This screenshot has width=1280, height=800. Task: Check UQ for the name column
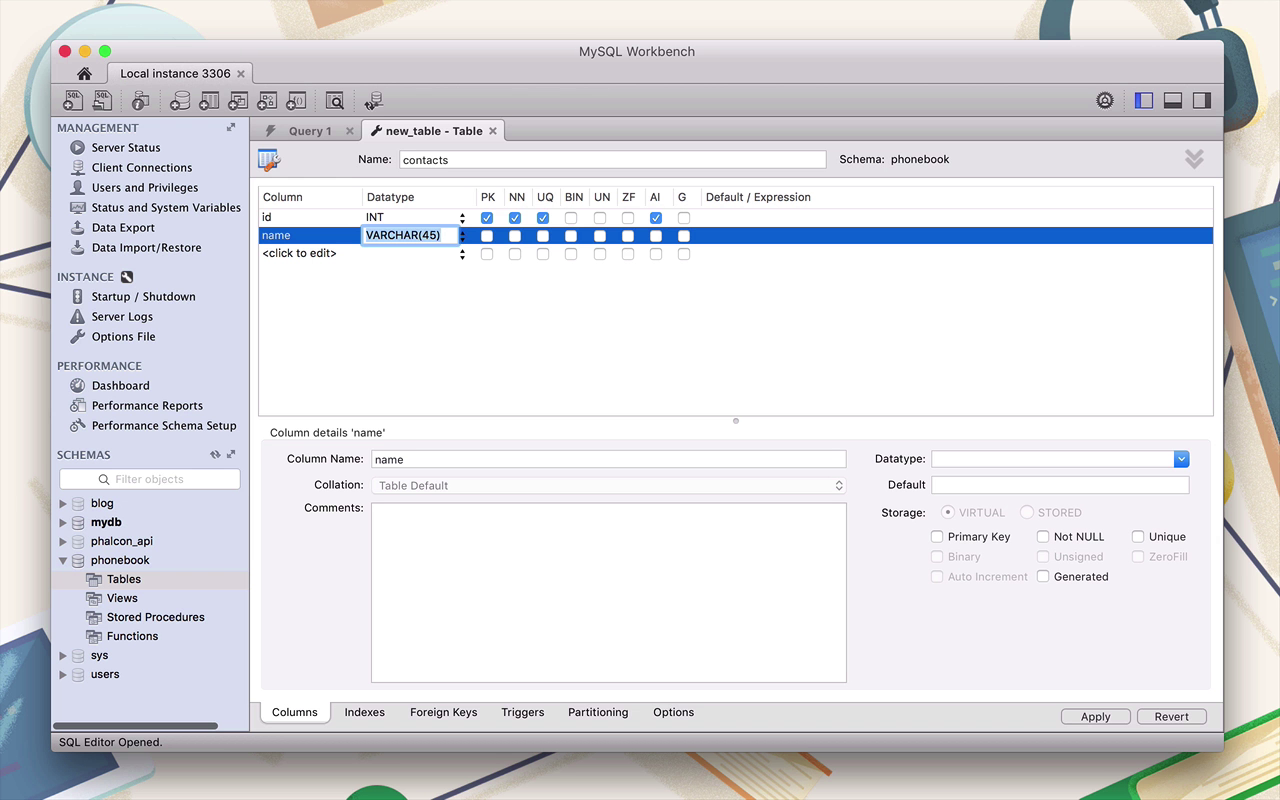[x=543, y=236]
